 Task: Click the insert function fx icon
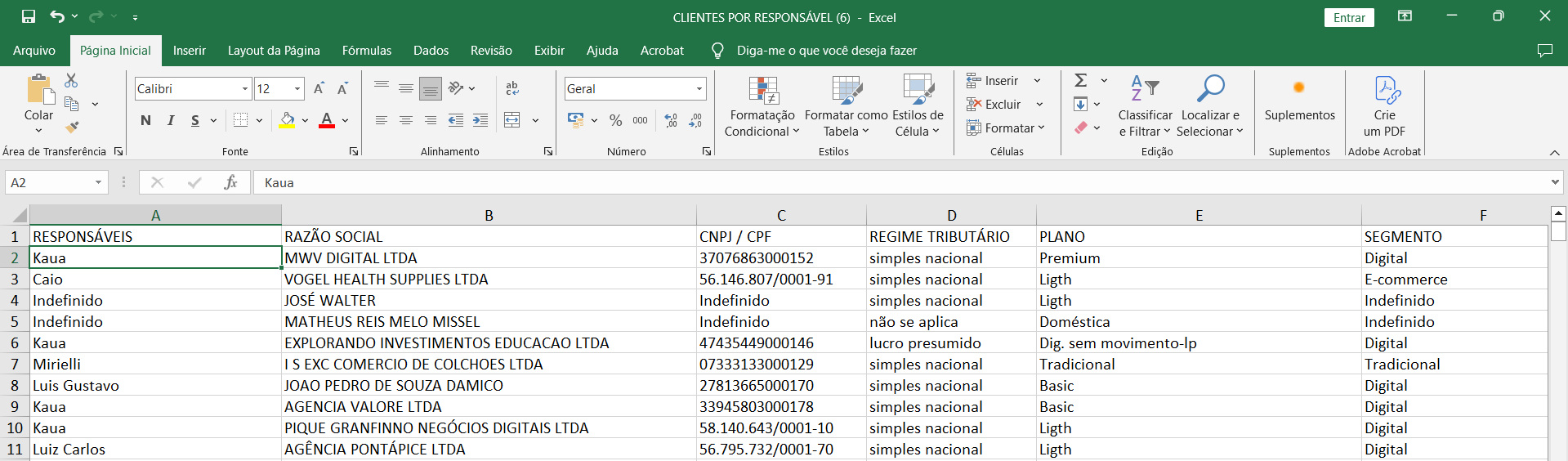click(x=230, y=182)
